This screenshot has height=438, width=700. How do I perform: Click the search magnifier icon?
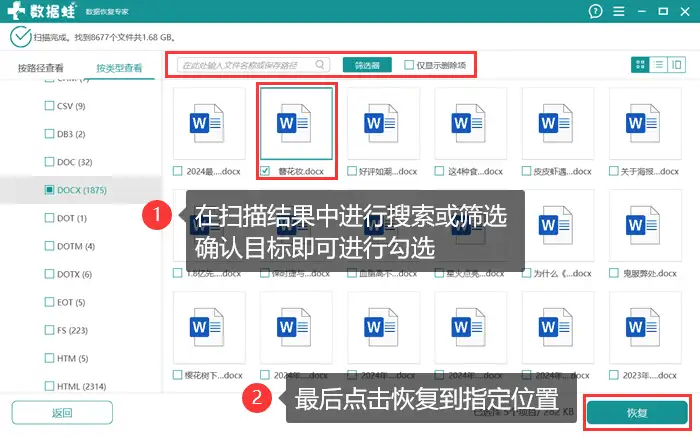320,65
